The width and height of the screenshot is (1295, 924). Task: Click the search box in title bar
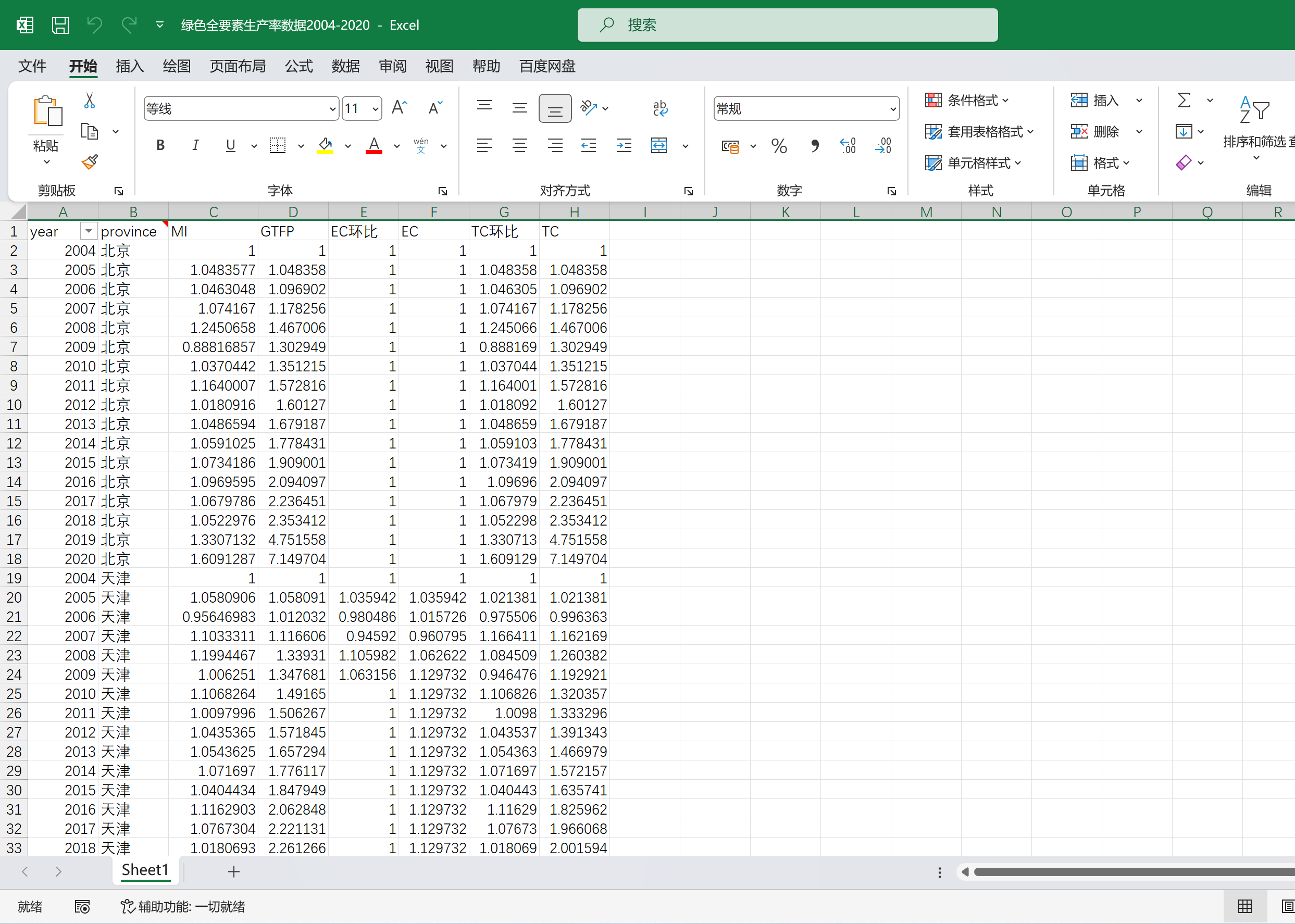point(788,25)
